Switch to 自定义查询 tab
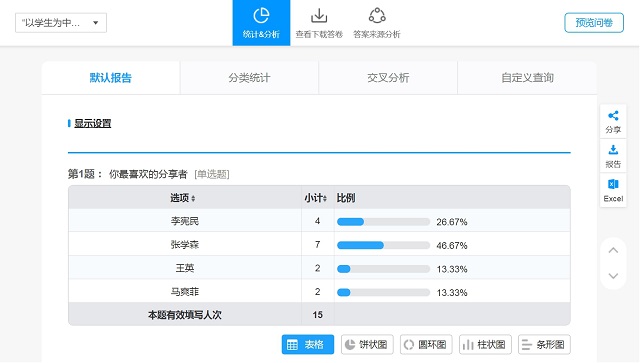This screenshot has height=363, width=640. click(x=527, y=78)
